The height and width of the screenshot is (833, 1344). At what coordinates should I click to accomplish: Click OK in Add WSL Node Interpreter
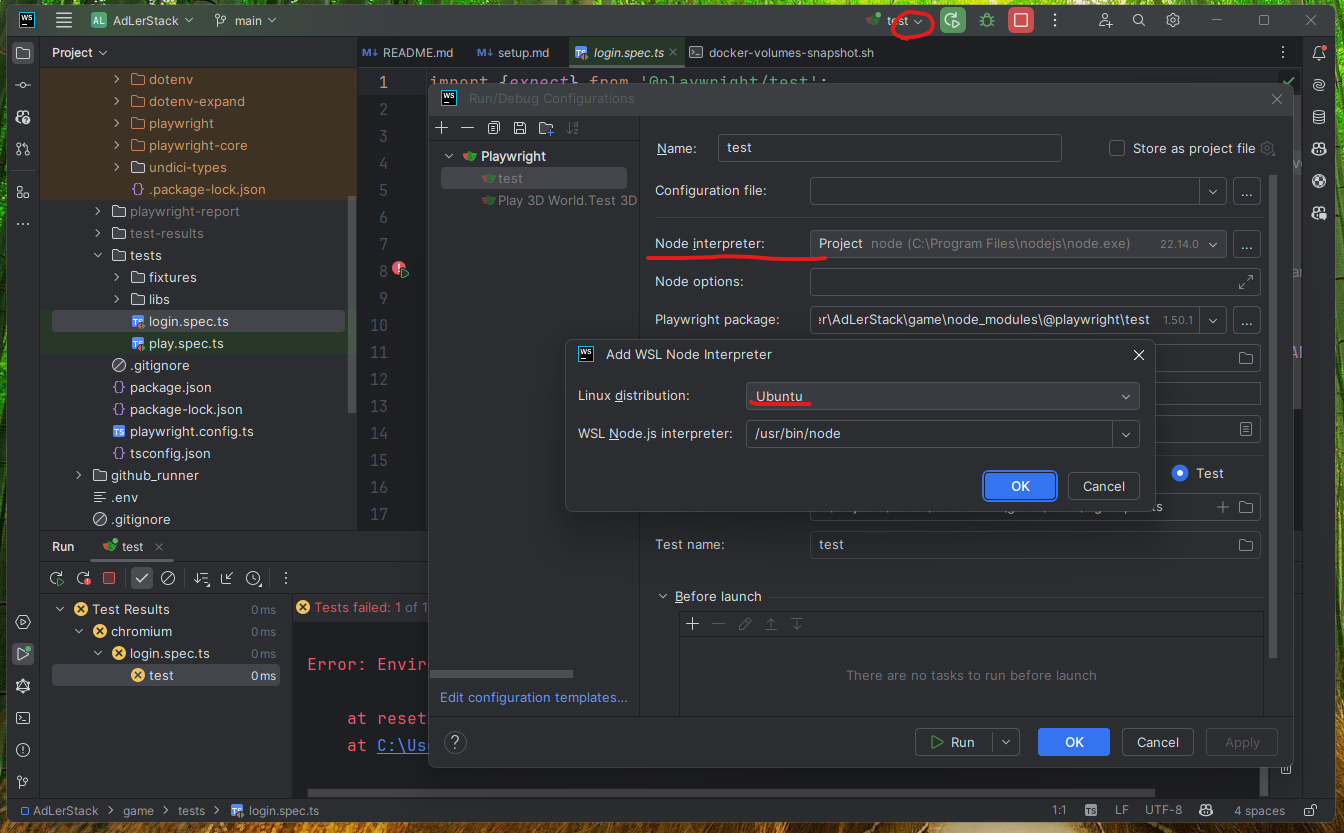point(1020,486)
